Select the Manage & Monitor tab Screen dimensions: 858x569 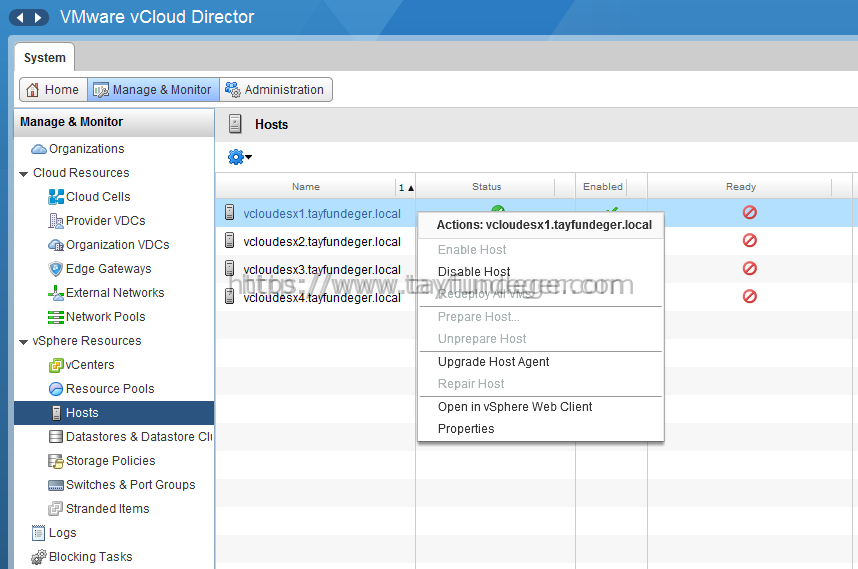click(x=153, y=90)
